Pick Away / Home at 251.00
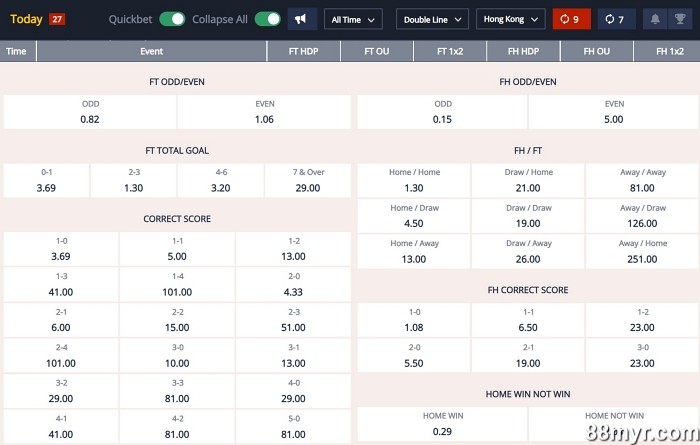700x445 pixels. click(x=642, y=252)
